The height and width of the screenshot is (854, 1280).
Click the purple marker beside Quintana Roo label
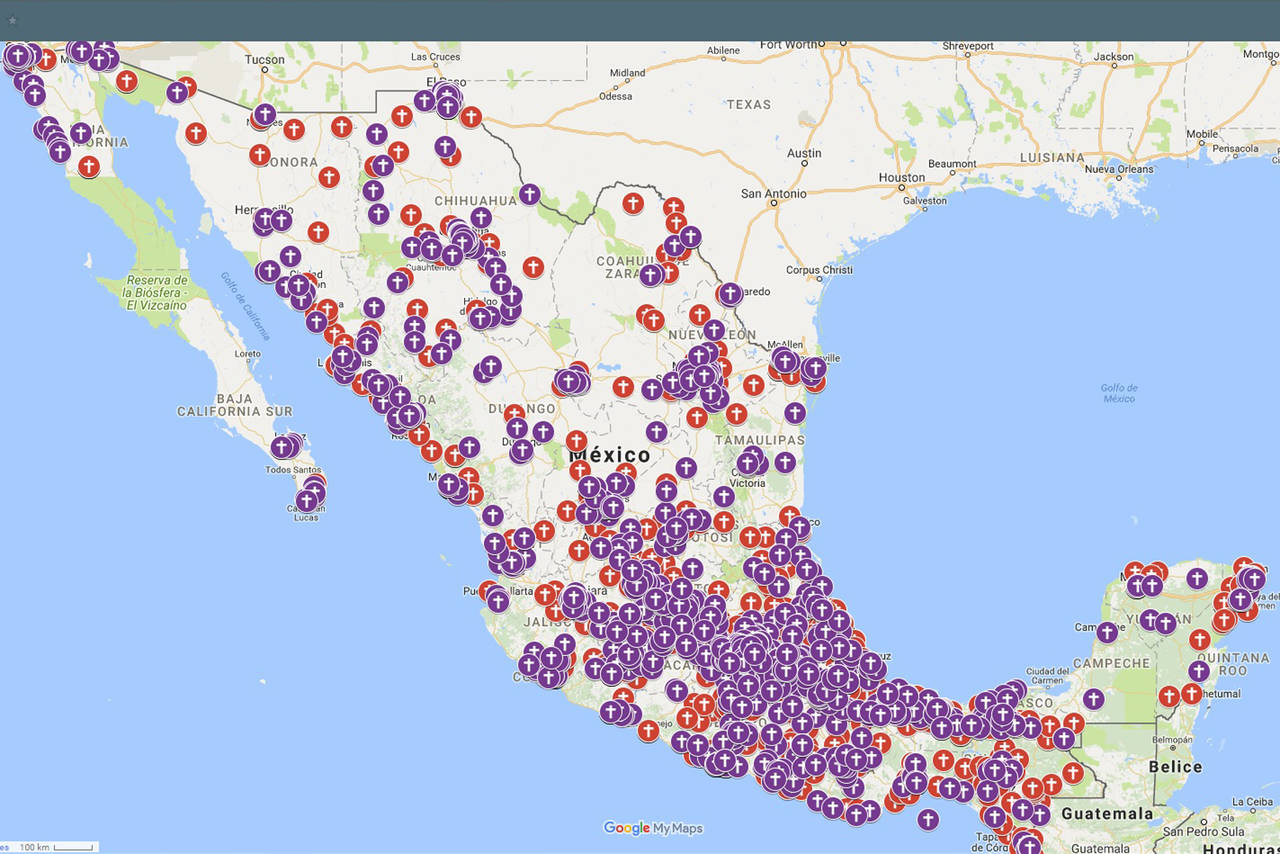click(x=1199, y=671)
